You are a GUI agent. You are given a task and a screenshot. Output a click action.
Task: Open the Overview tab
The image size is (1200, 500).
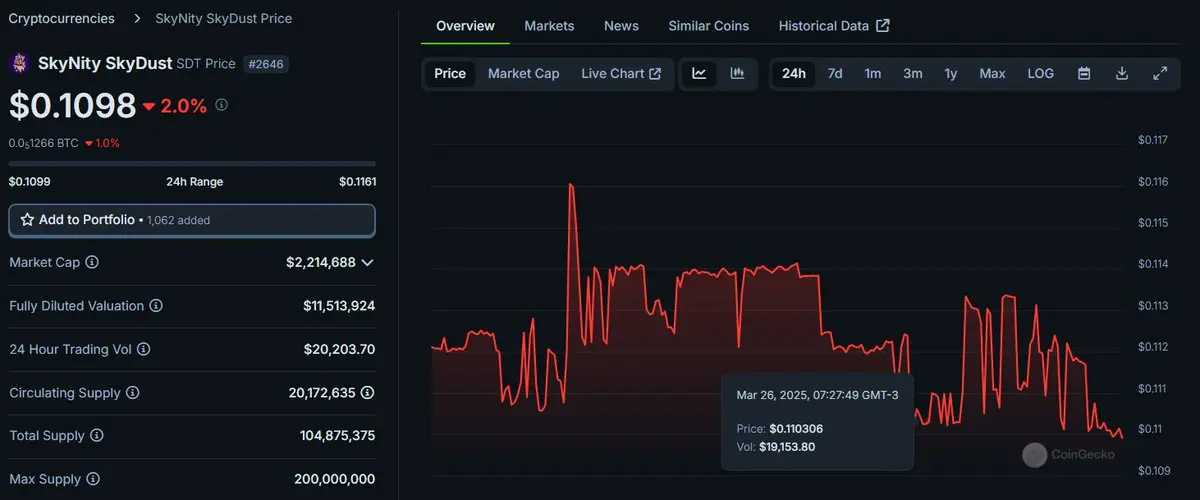click(x=465, y=25)
